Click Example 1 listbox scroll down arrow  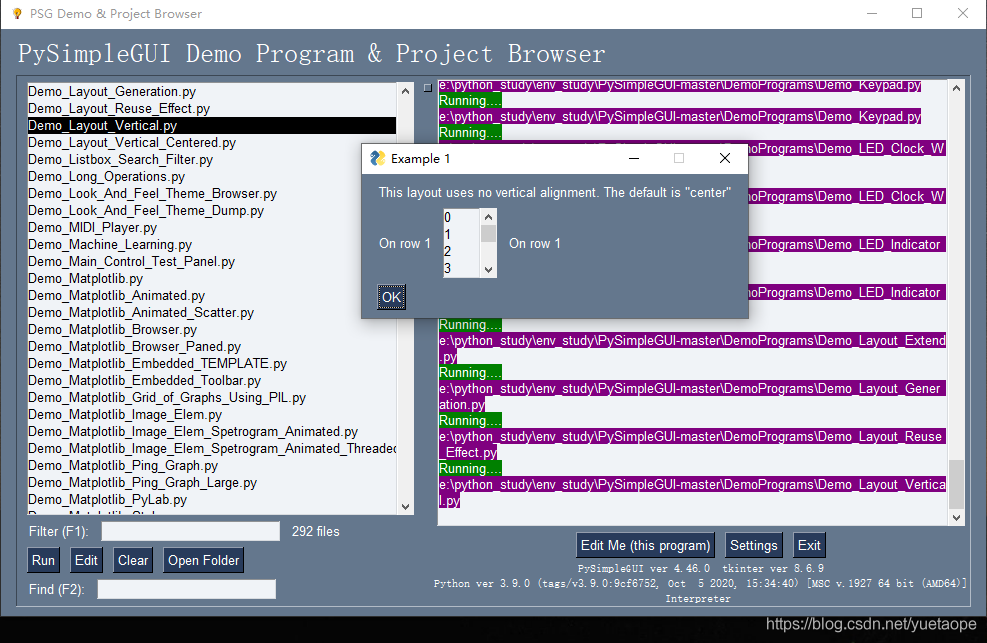click(x=488, y=269)
